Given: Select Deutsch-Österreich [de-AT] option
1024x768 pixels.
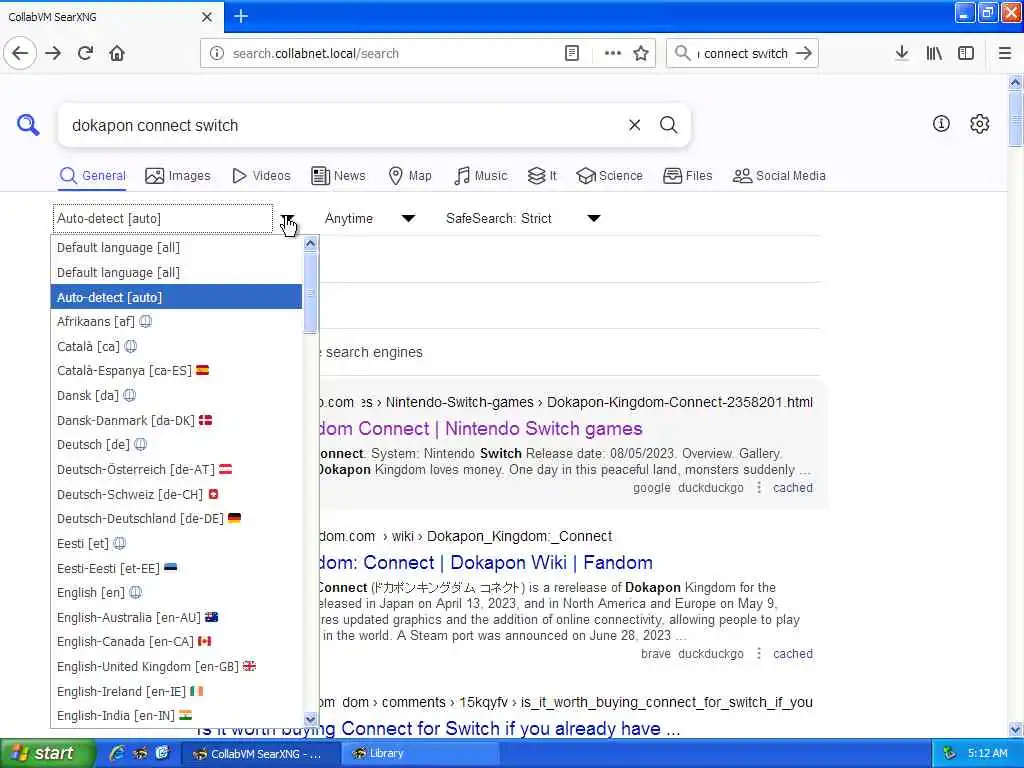Looking at the screenshot, I should pos(176,470).
